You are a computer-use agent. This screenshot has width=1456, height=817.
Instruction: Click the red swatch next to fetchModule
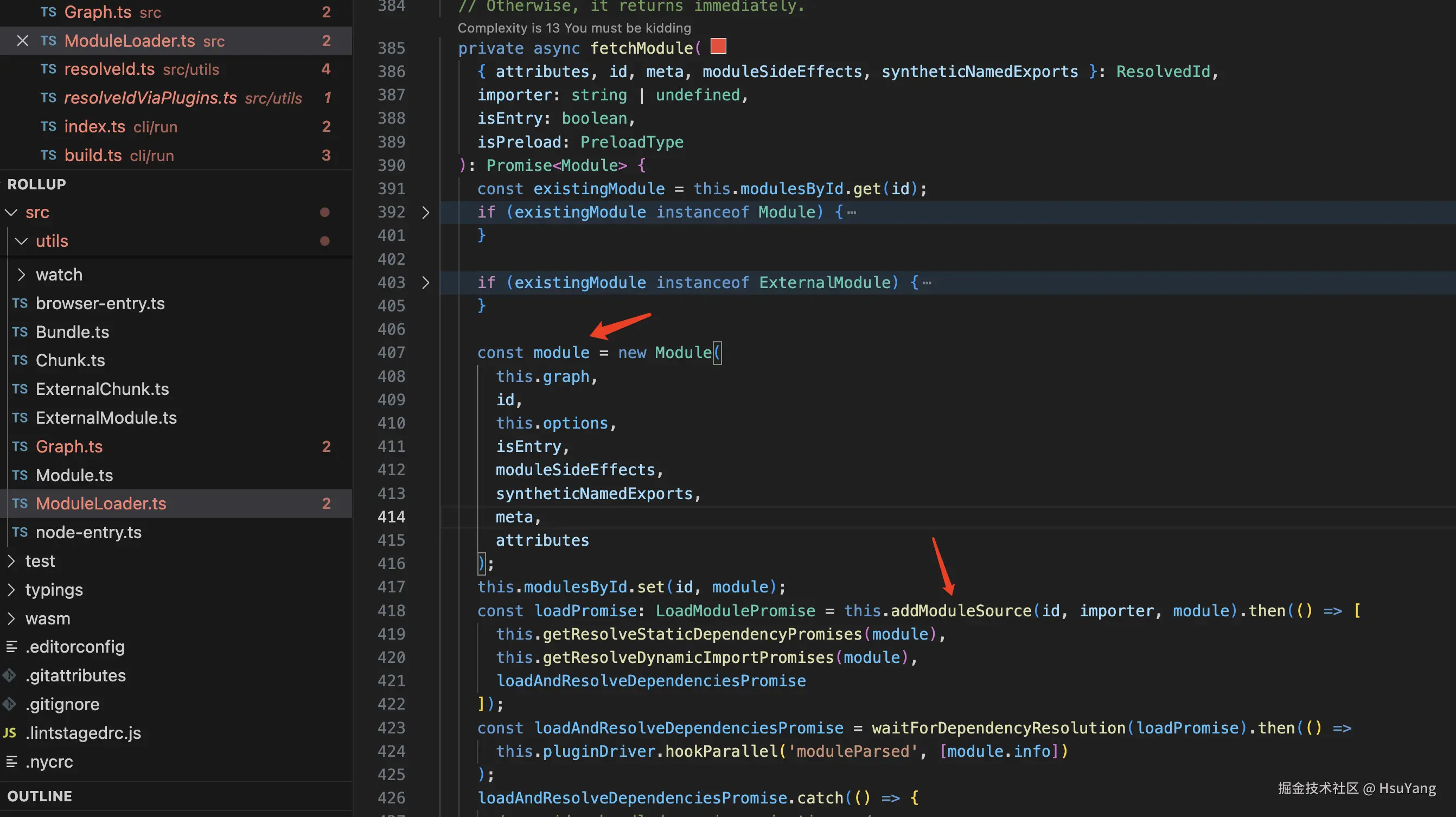pyautogui.click(x=718, y=46)
